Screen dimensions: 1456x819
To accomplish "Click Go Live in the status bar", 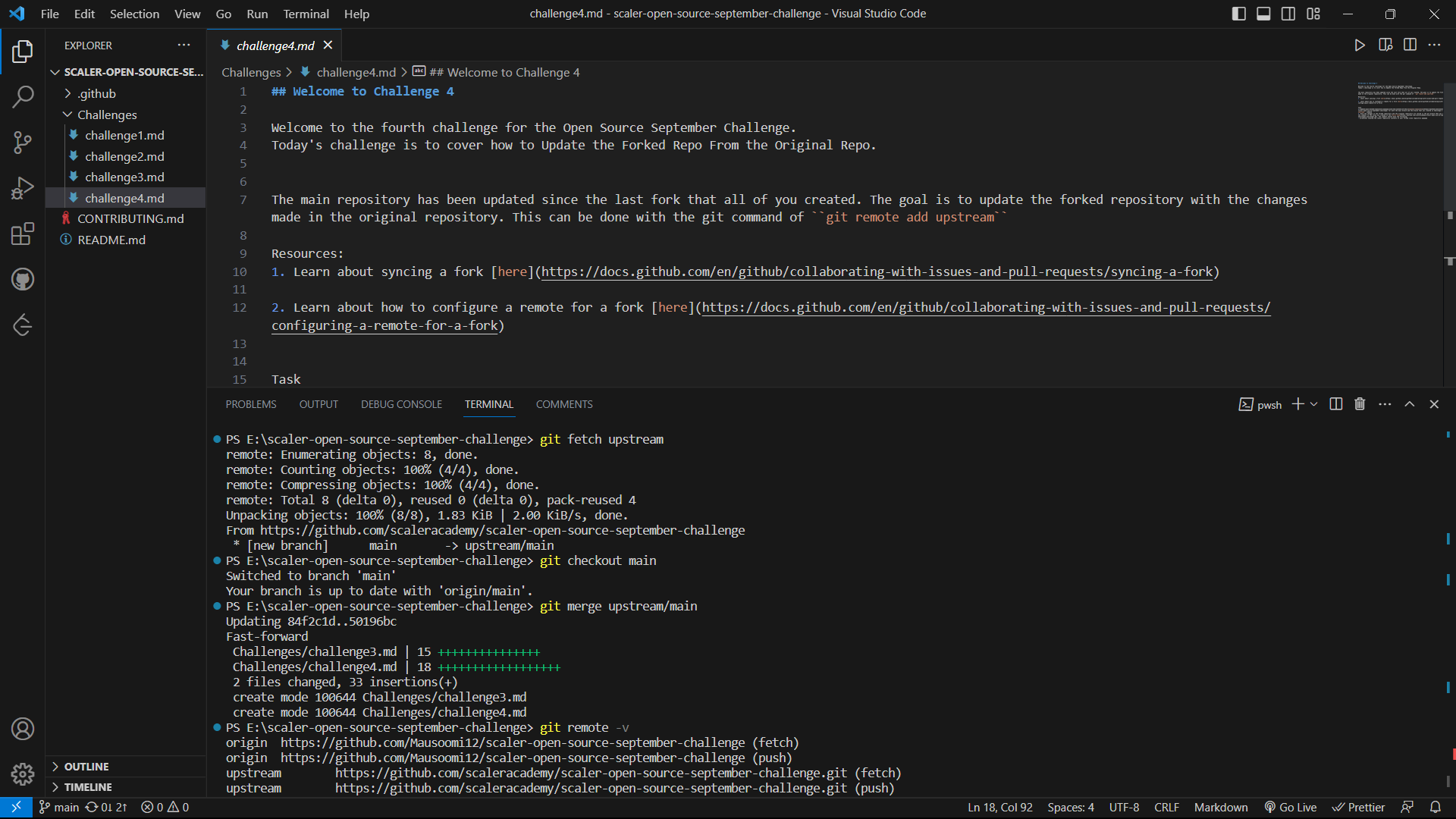I will pyautogui.click(x=1290, y=807).
